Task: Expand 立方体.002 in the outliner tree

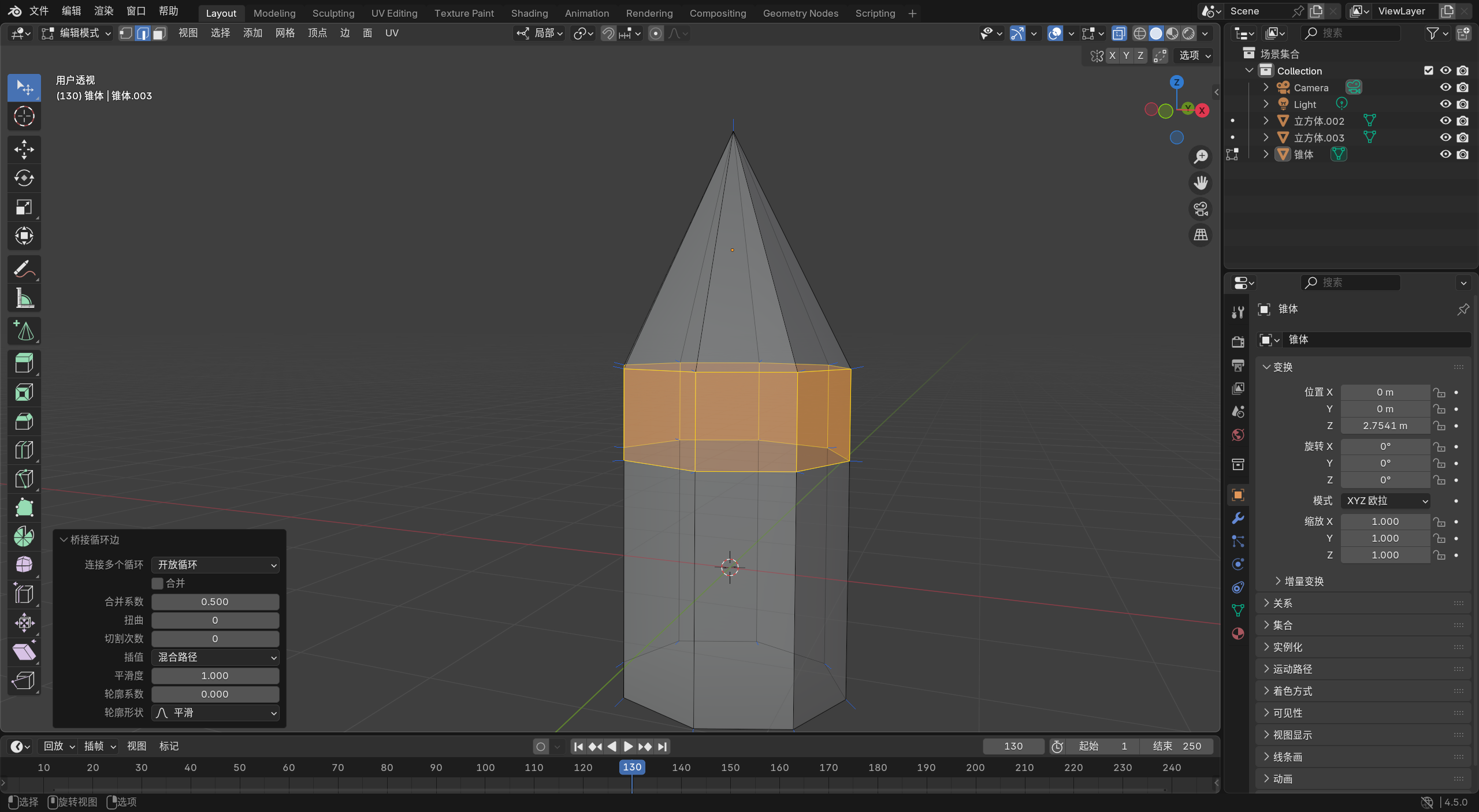Action: [1266, 121]
